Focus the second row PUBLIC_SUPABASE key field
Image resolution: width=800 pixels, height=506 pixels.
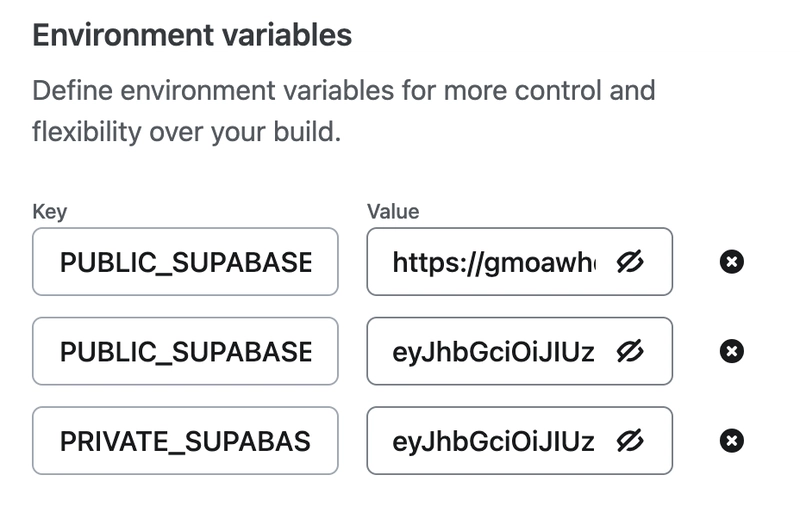tap(185, 351)
